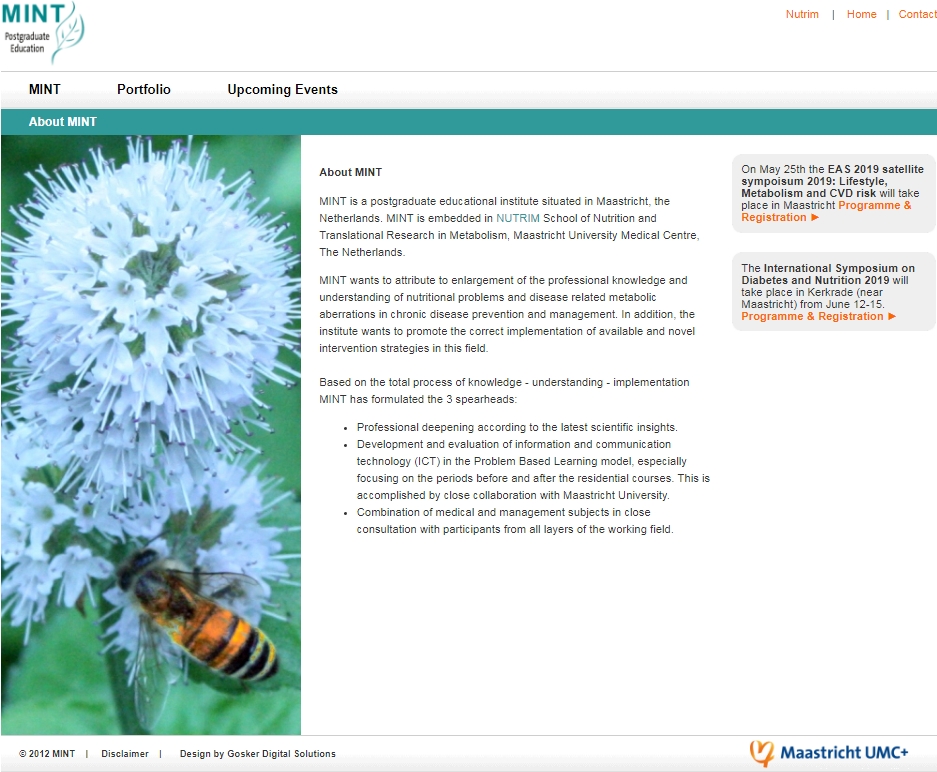Open the Nutrim link in the header

tap(802, 14)
